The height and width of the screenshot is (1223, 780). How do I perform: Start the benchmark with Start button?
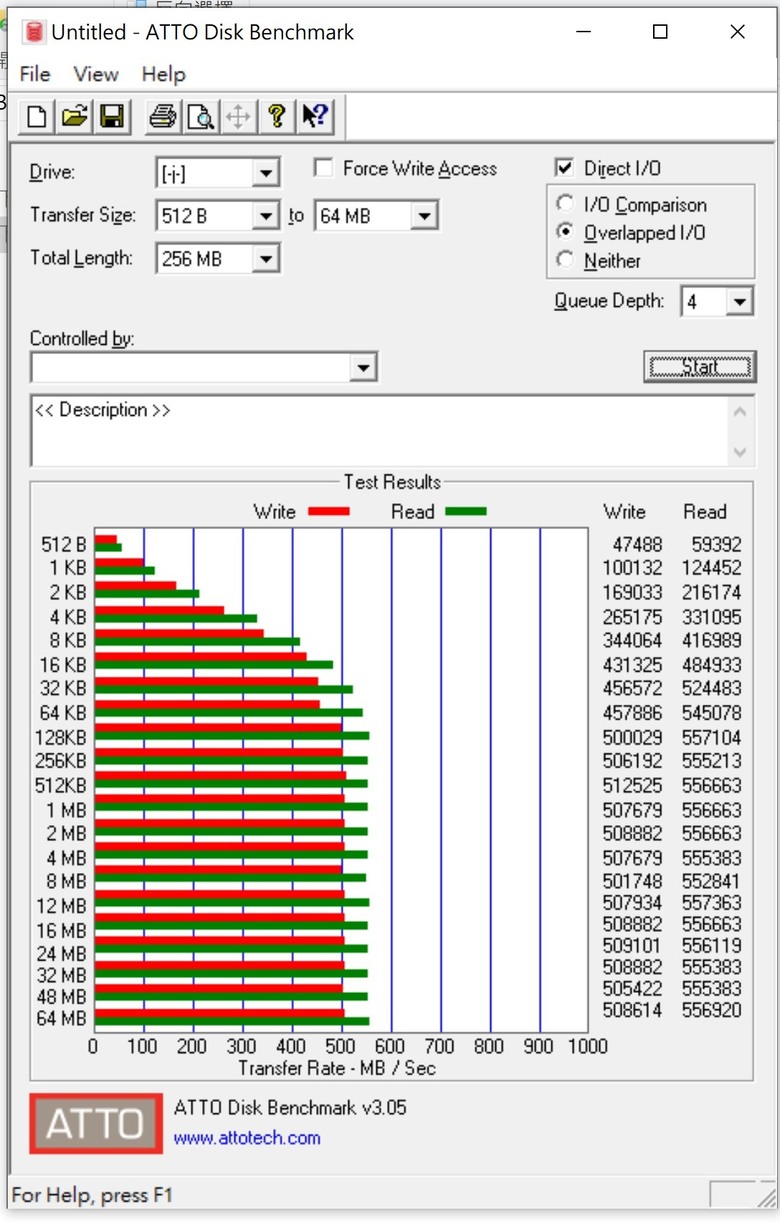click(700, 367)
